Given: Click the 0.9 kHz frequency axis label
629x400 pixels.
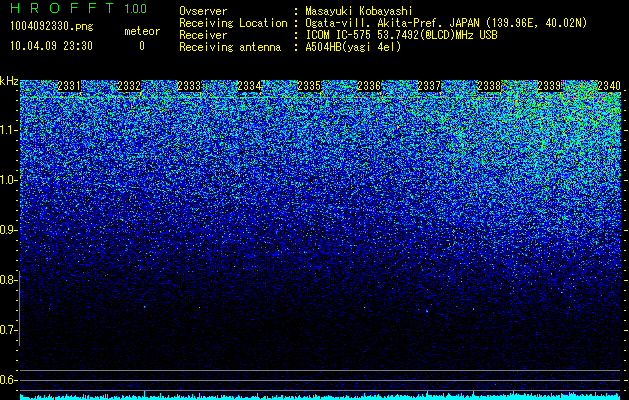Looking at the screenshot, I should coord(7,230).
